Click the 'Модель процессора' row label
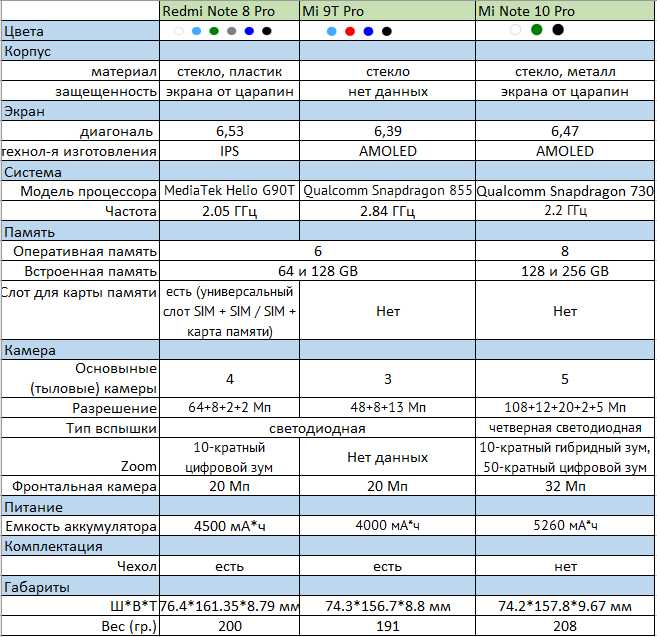Image resolution: width=657 pixels, height=637 pixels. (80, 191)
